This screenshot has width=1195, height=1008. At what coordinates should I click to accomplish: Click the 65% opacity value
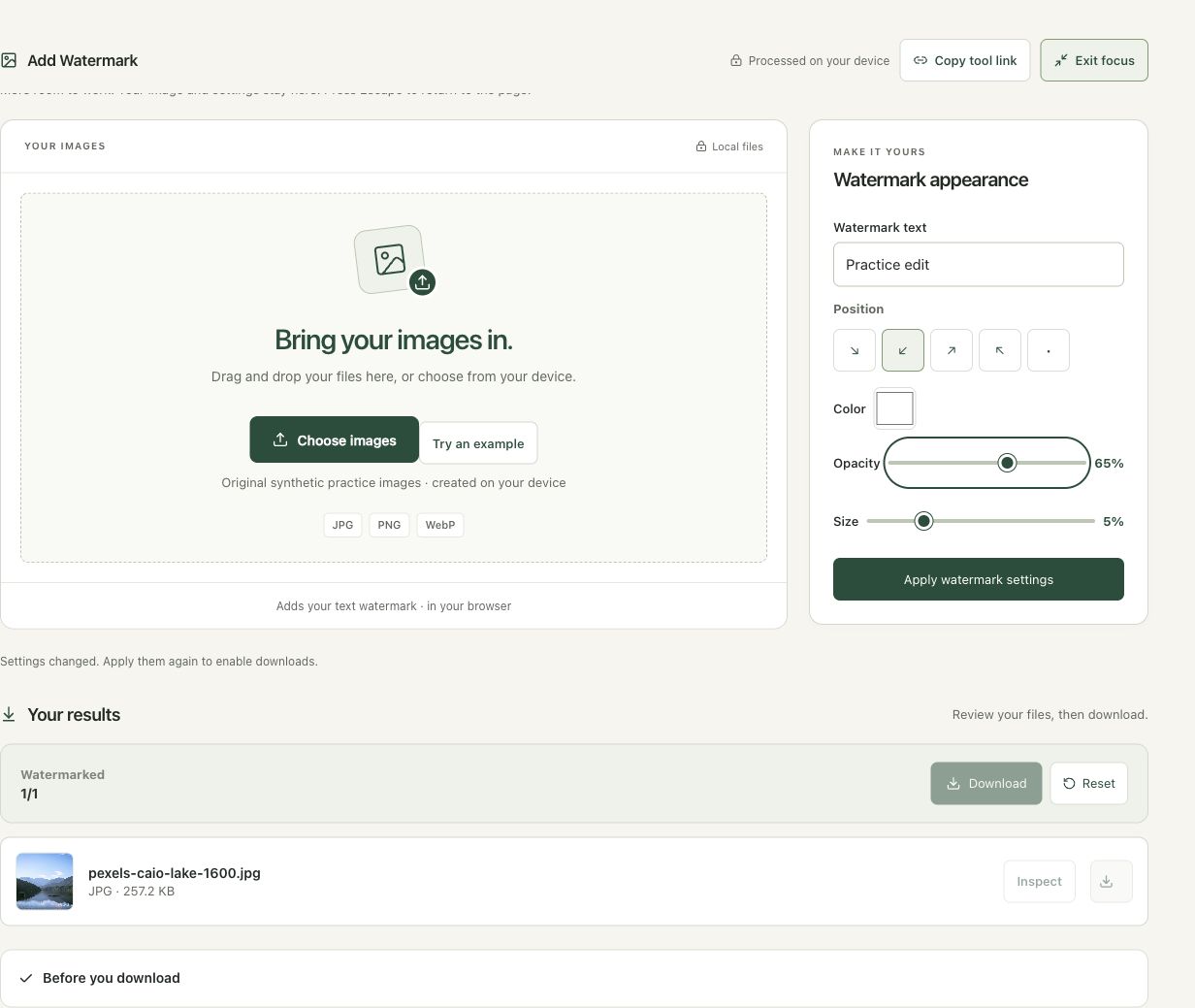[x=1110, y=464]
